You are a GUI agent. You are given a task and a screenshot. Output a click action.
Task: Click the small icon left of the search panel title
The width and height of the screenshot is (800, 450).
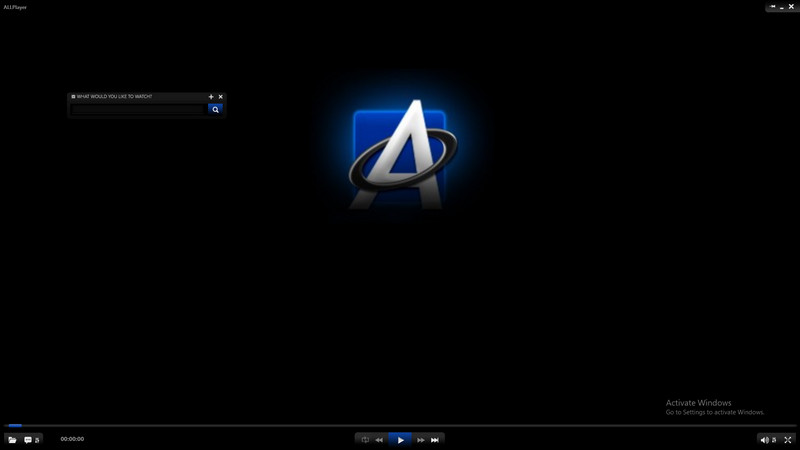coord(73,96)
